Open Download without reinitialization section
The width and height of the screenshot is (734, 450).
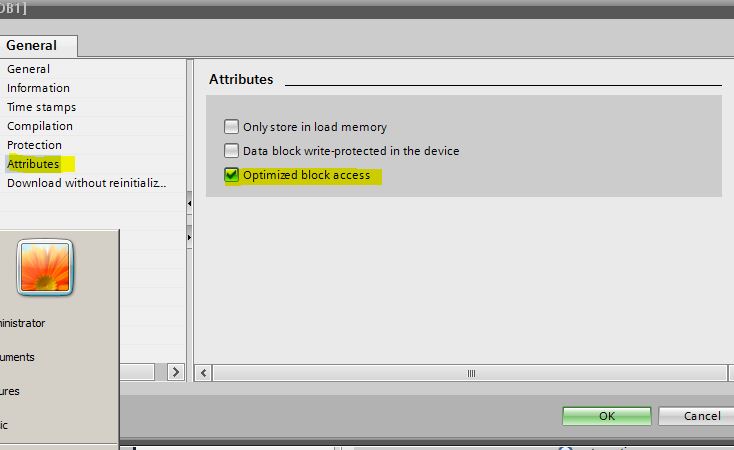86,183
